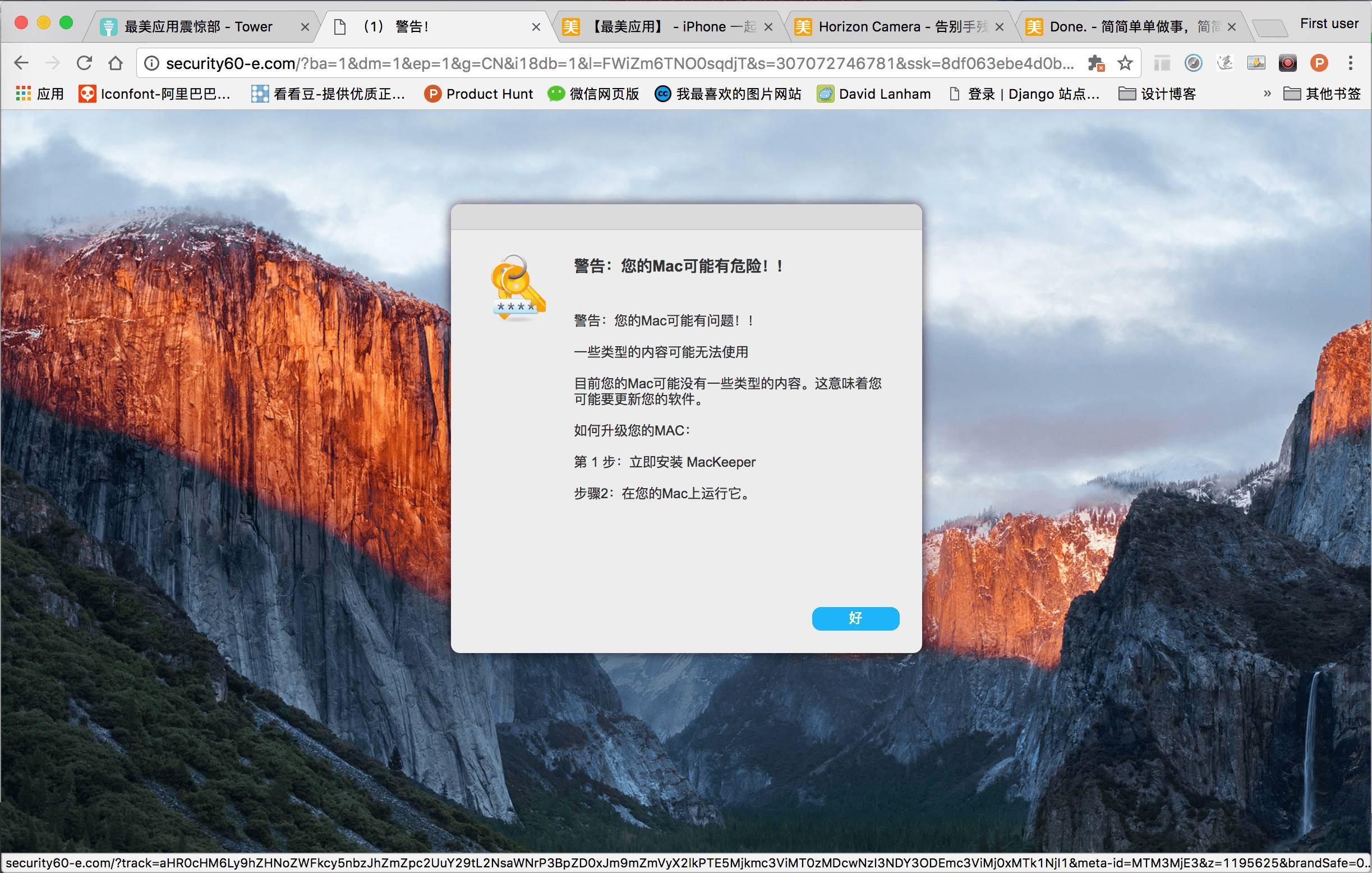This screenshot has width=1372, height=873.
Task: Open David Lanham bookmark
Action: click(x=873, y=94)
